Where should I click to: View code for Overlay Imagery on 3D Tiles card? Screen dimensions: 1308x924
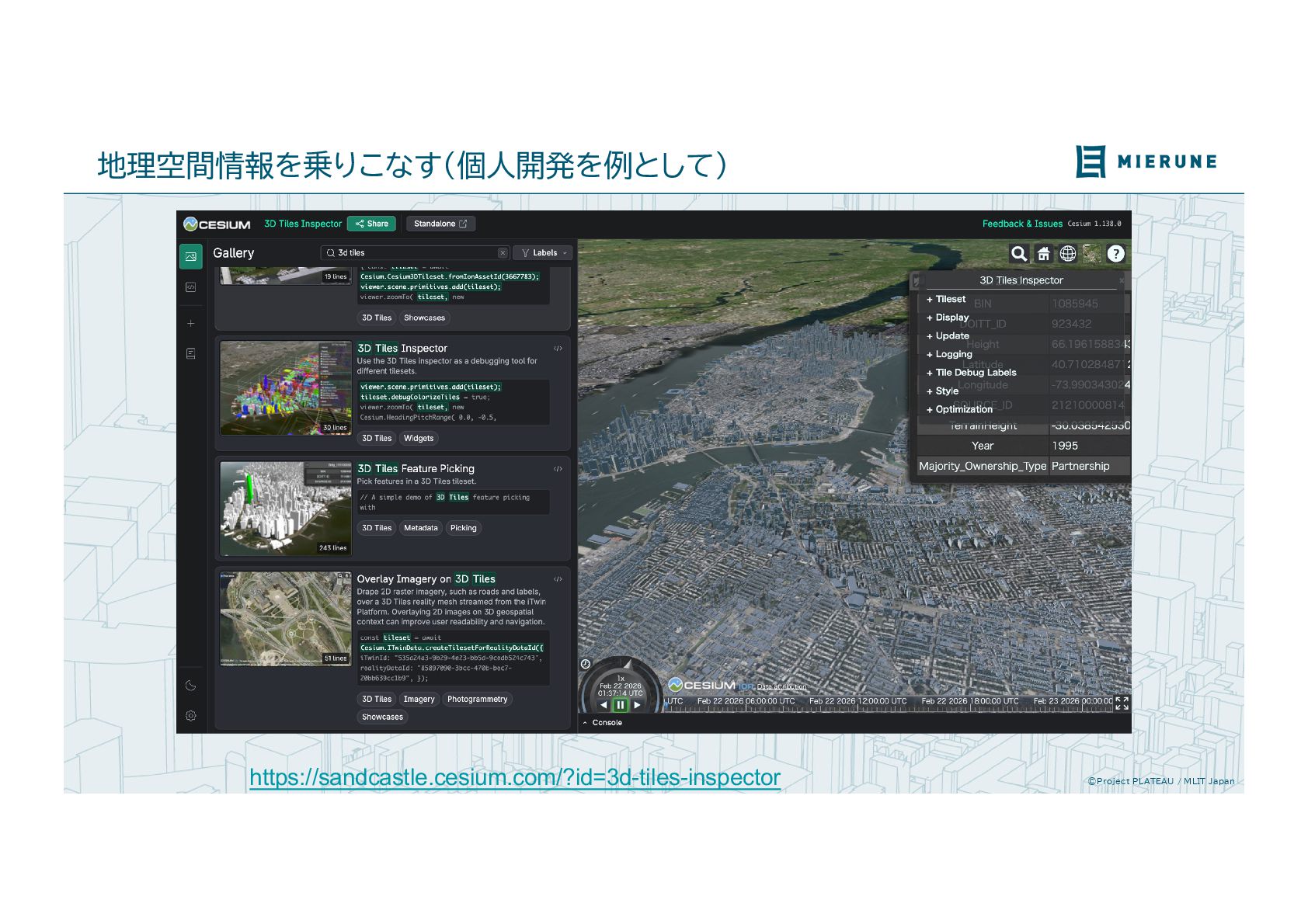[x=558, y=579]
